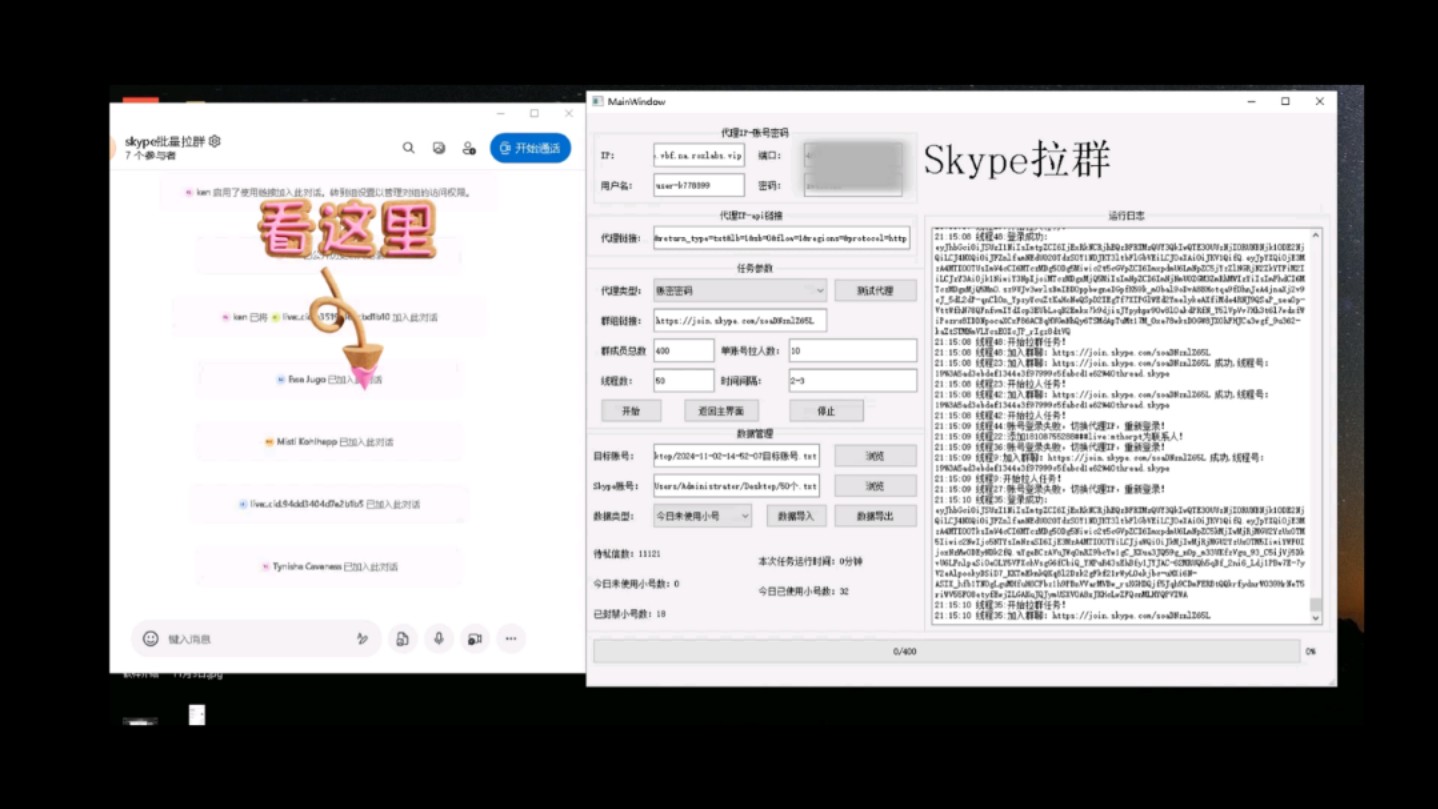Click the 已封禁小号数: 18 text
This screenshot has height=809, width=1438.
click(x=629, y=613)
